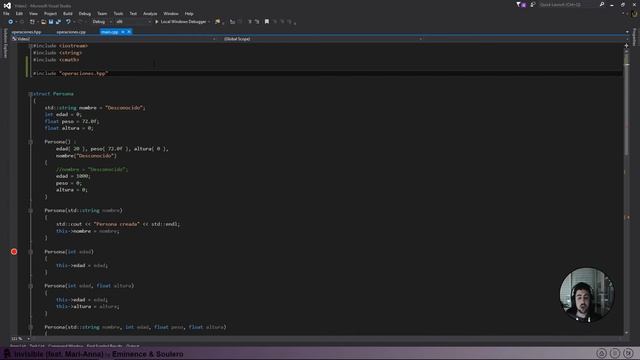This screenshot has width=640, height=360.
Task: Switch to the operaciones.hpp tab
Action: point(27,32)
